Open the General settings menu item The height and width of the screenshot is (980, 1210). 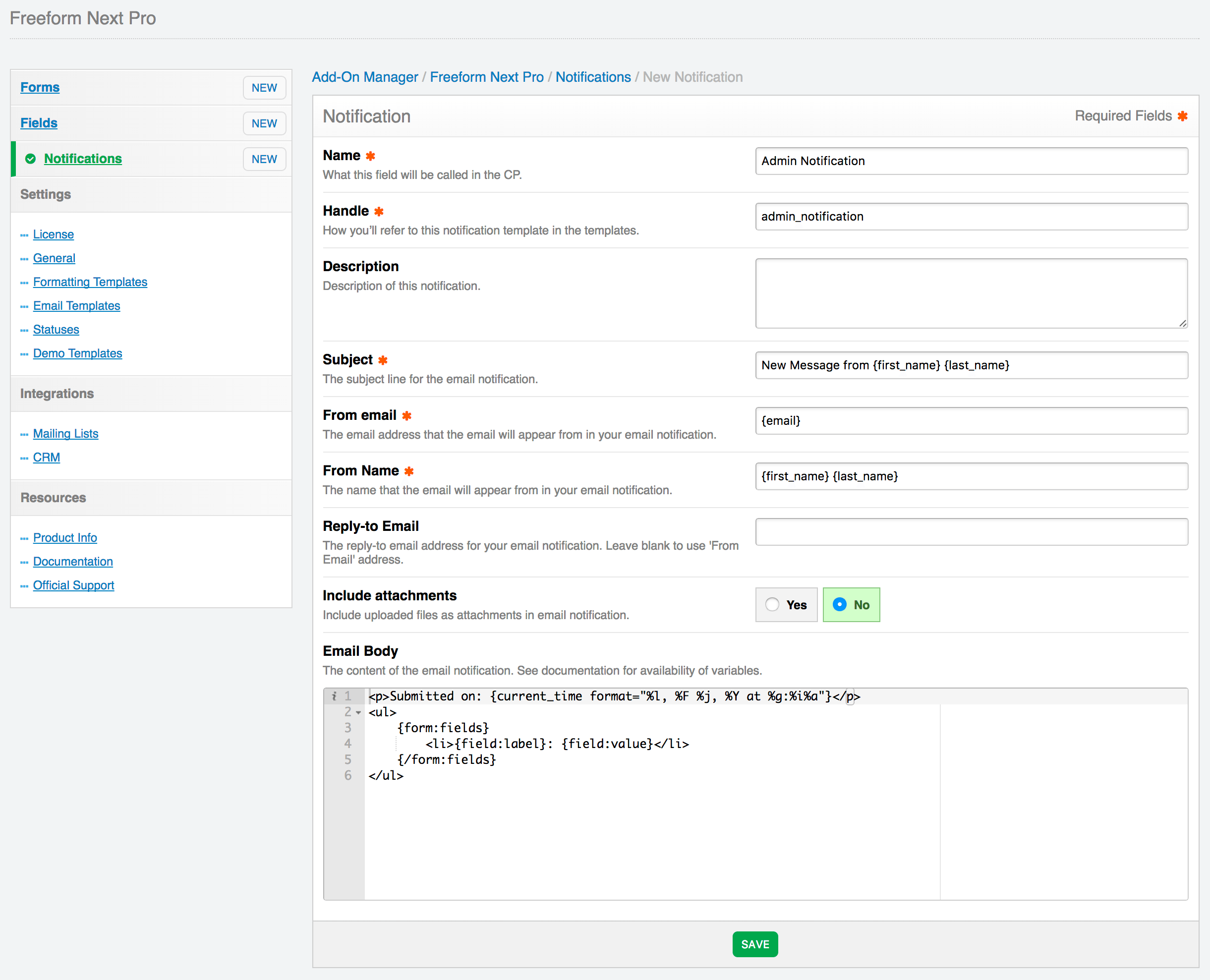click(54, 258)
